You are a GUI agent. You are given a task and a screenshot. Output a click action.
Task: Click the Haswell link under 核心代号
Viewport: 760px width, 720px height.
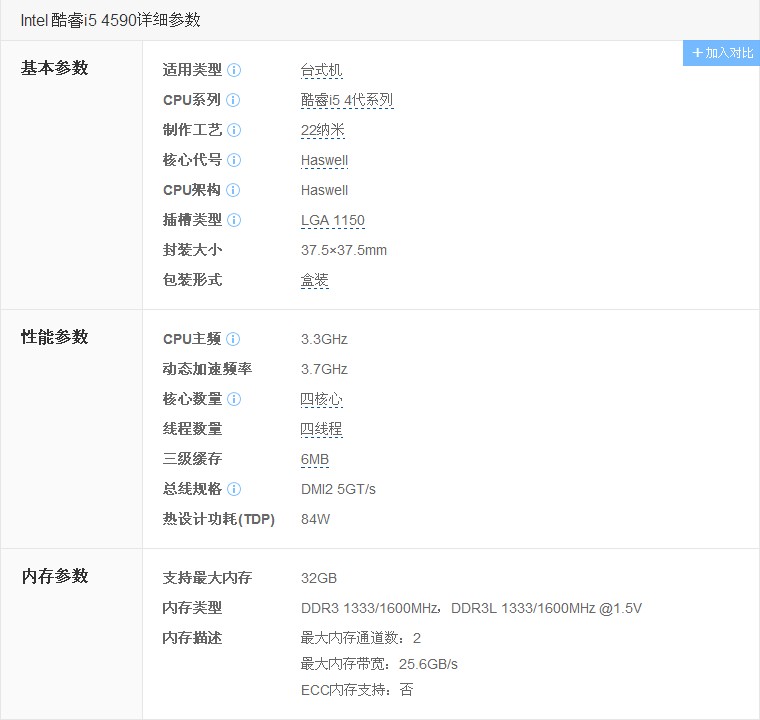point(324,160)
